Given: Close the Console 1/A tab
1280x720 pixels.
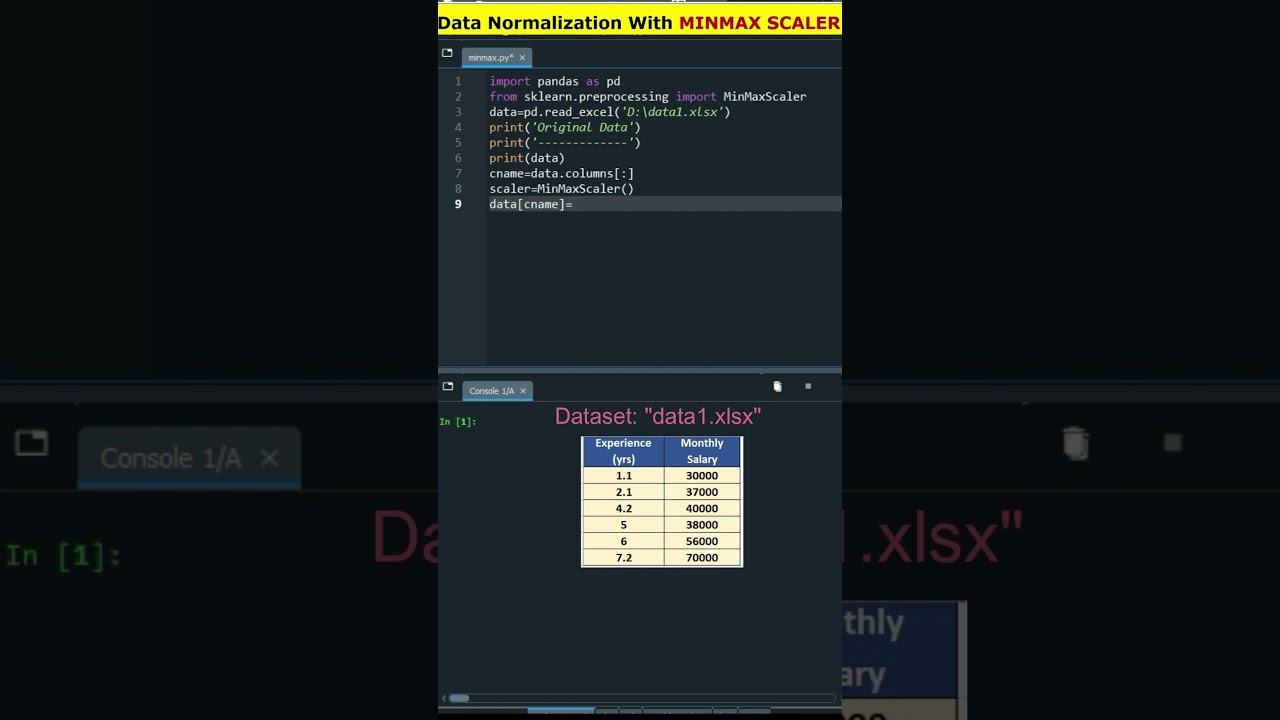Looking at the screenshot, I should pyautogui.click(x=522, y=391).
